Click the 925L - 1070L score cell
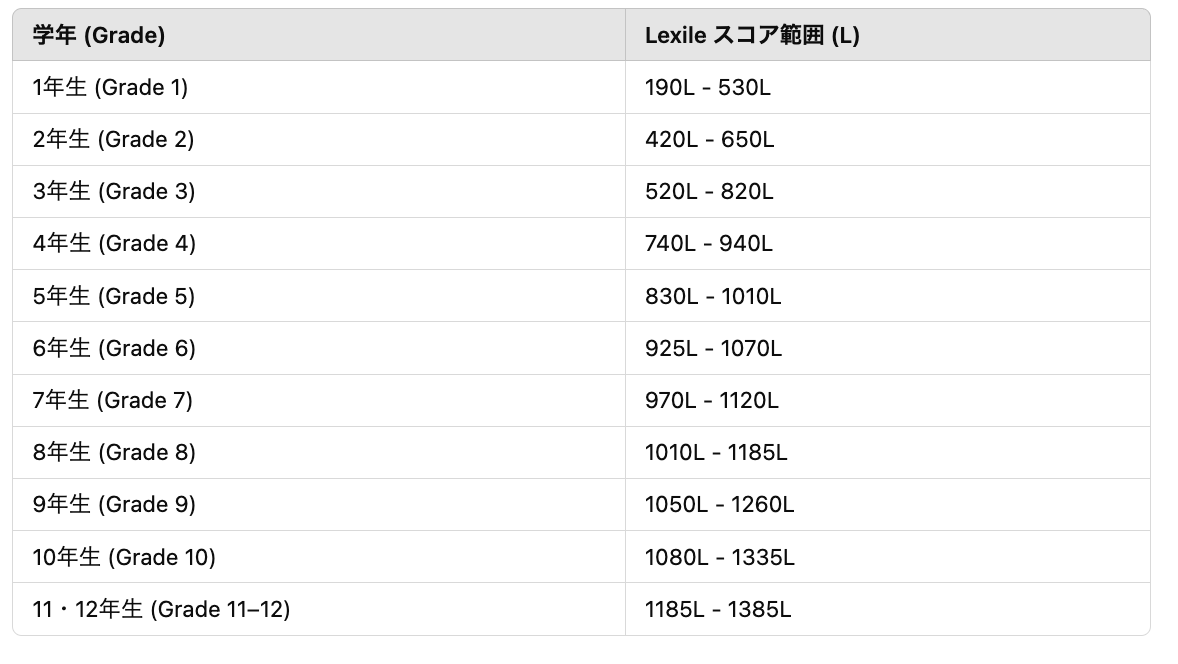 713,349
